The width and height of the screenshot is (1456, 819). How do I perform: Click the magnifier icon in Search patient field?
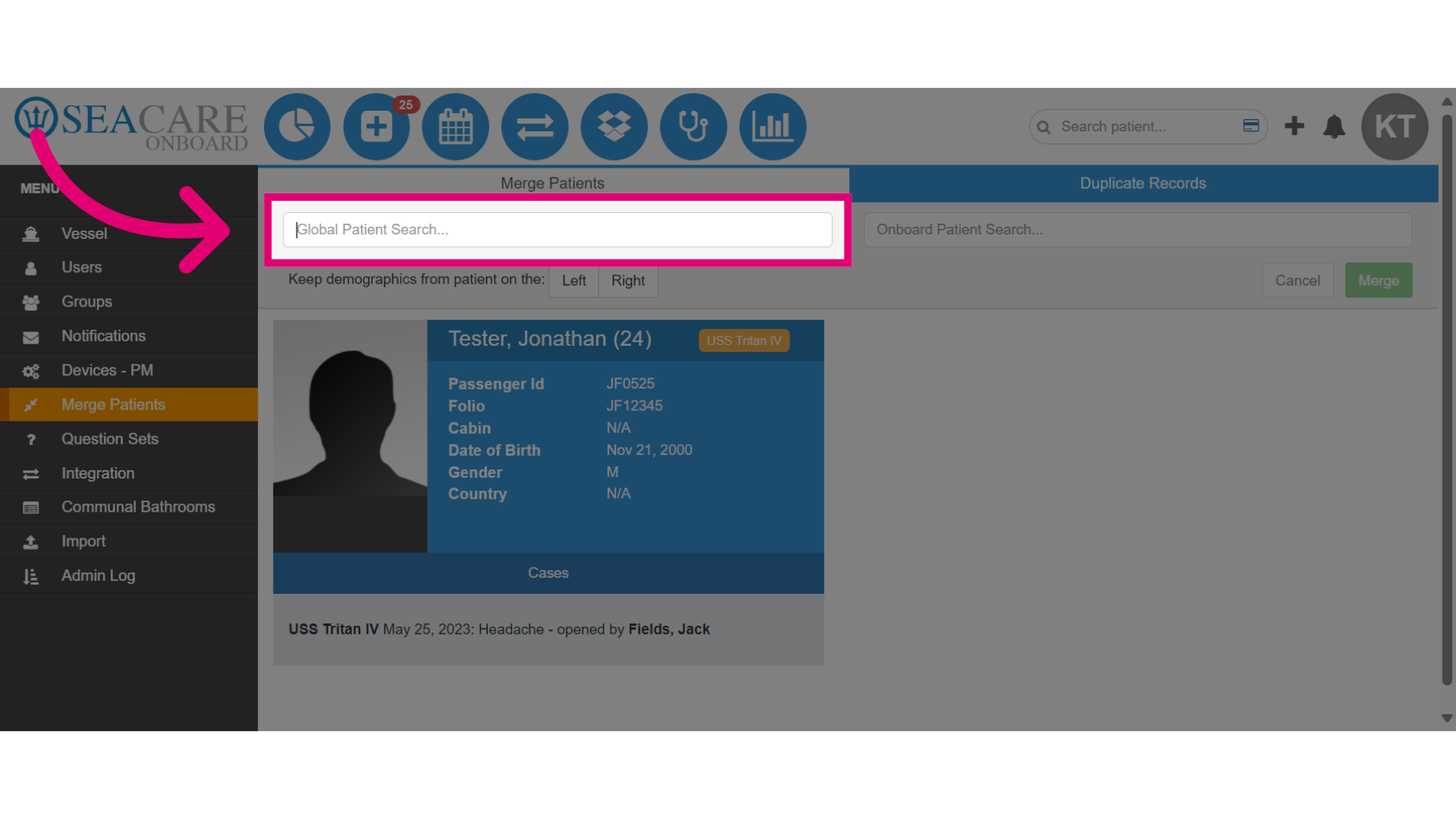tap(1044, 127)
